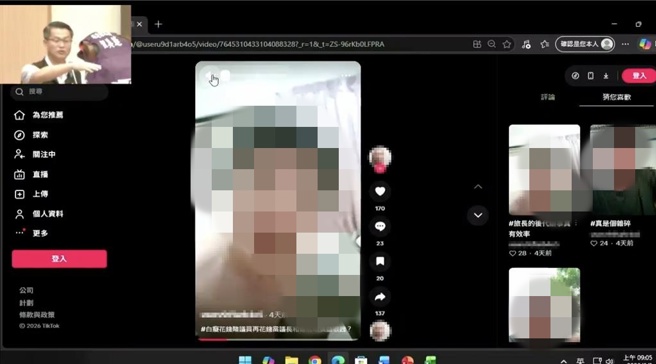Open the browser's three-dot settings menu
The width and height of the screenshot is (656, 364).
(x=625, y=44)
